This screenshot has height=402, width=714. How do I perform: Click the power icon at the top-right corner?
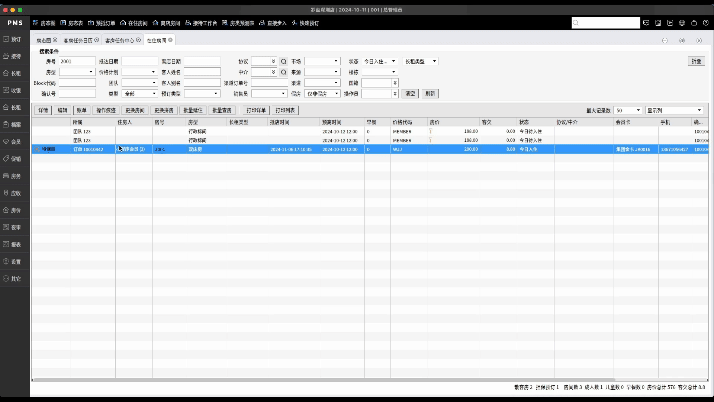(706, 23)
